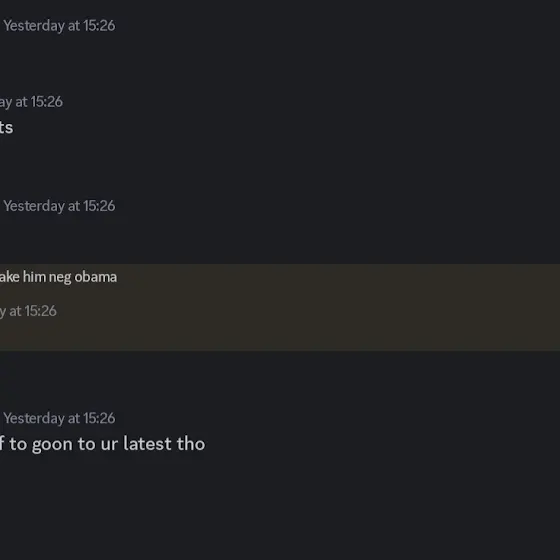Viewport: 560px width, 560px height.
Task: Click the first "to" in the last message
Action: click(x=18, y=444)
